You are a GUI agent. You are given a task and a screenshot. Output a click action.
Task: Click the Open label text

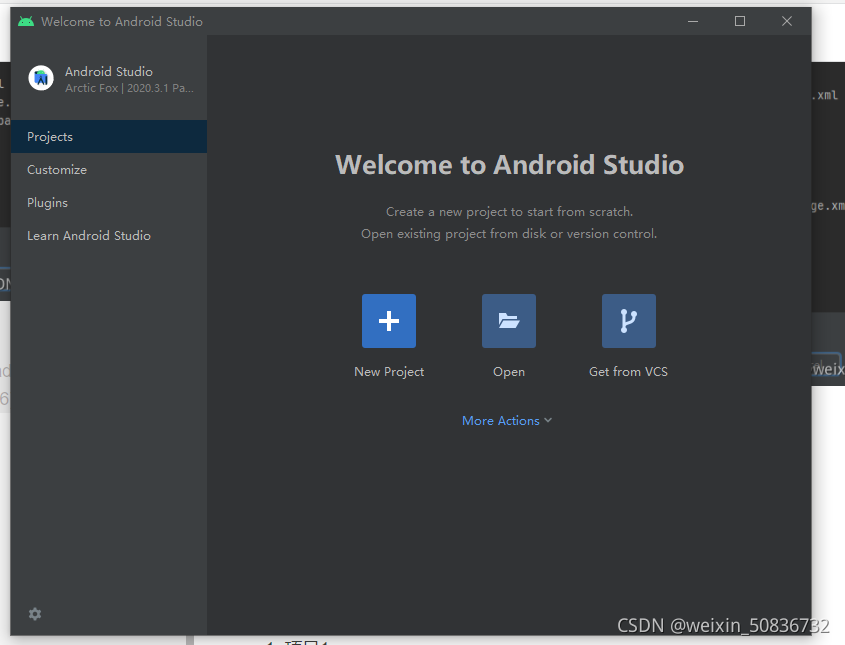point(509,372)
